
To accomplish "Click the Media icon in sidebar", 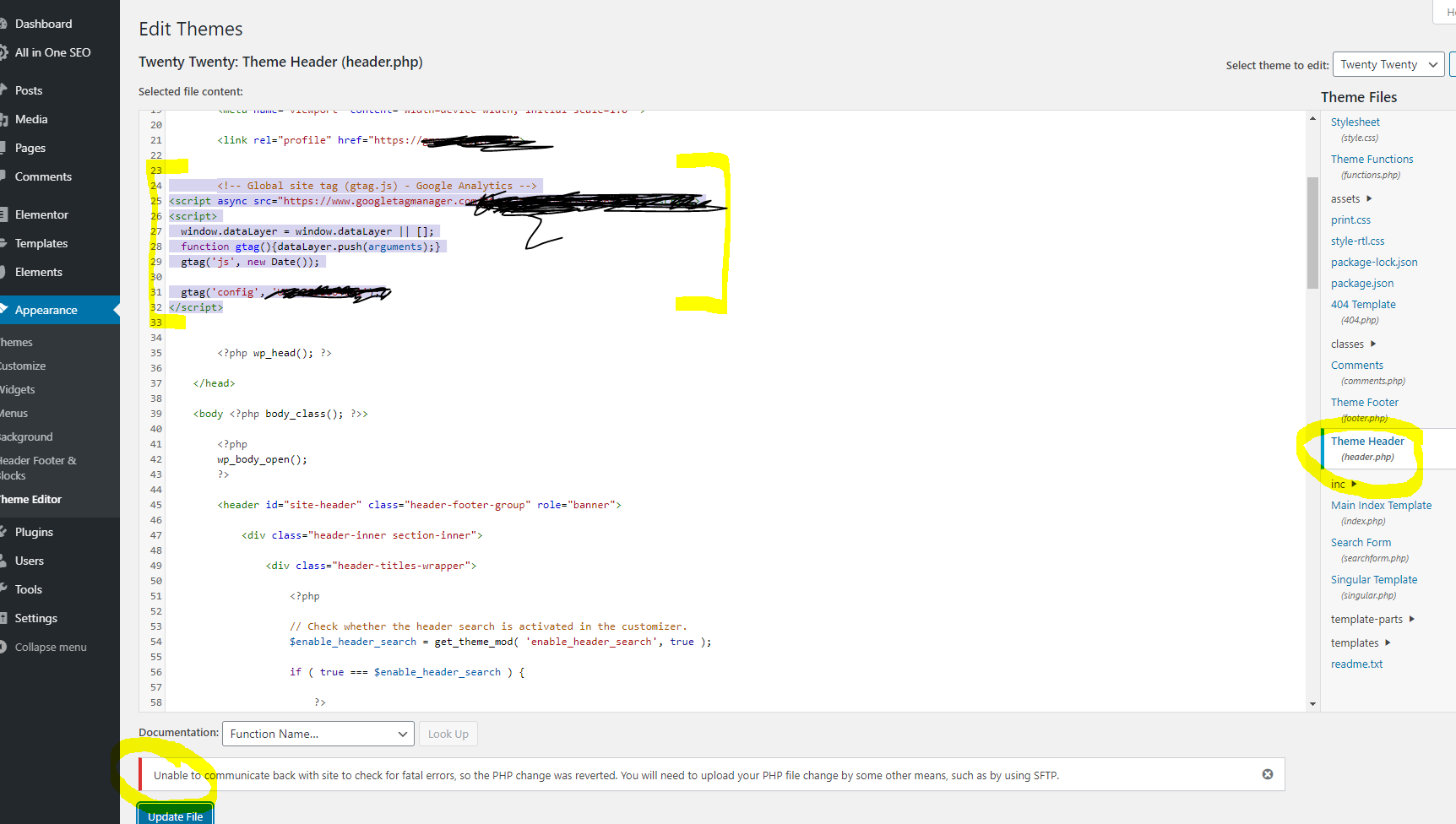I will click(3, 119).
